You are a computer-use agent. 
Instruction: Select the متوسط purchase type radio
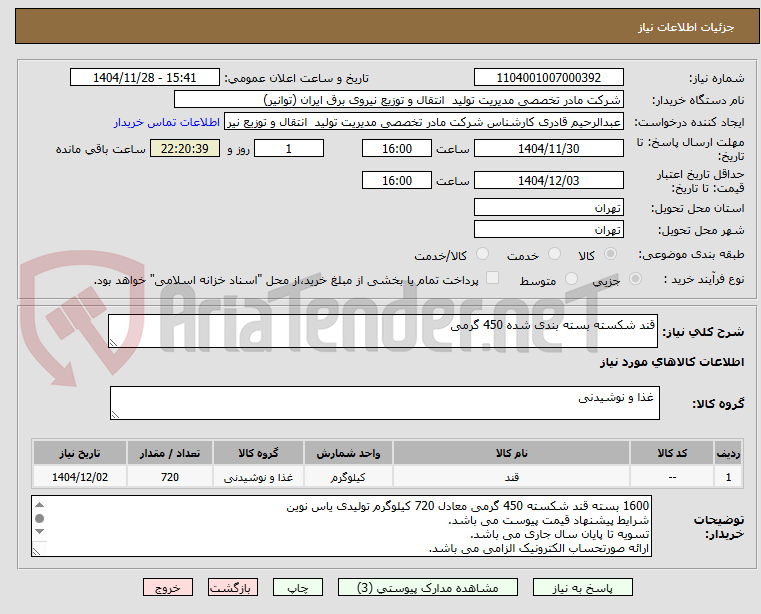(571, 279)
